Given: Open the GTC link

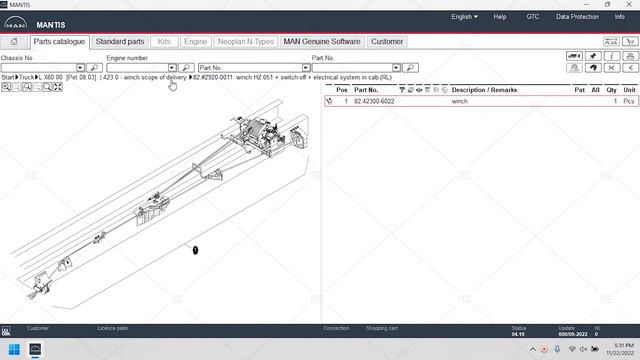Looking at the screenshot, I should [533, 17].
